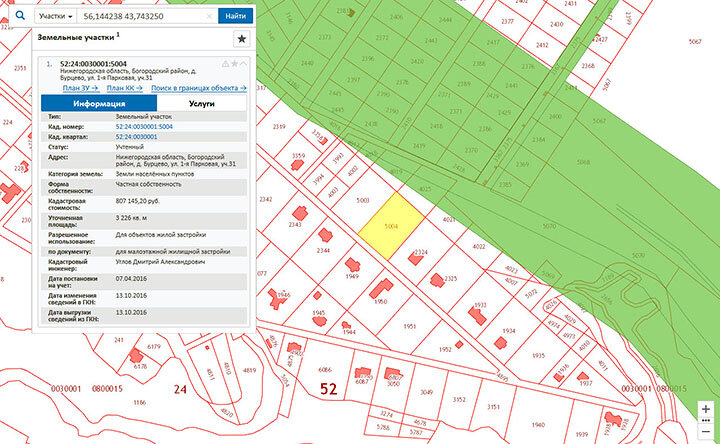Click Поиск в границах объекта link
This screenshot has width=720, height=444.
199,88
